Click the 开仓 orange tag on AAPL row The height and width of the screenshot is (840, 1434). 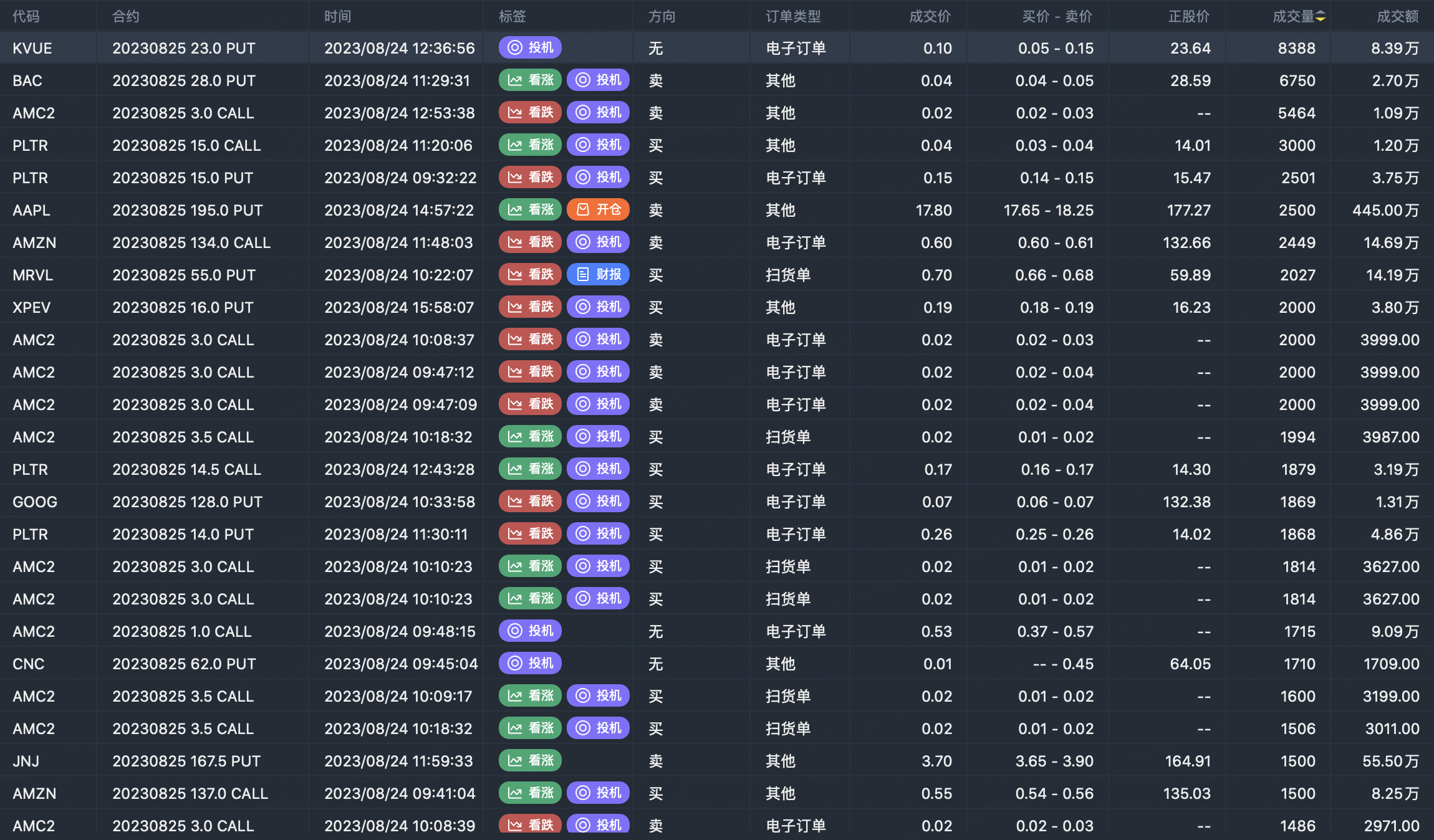point(598,210)
